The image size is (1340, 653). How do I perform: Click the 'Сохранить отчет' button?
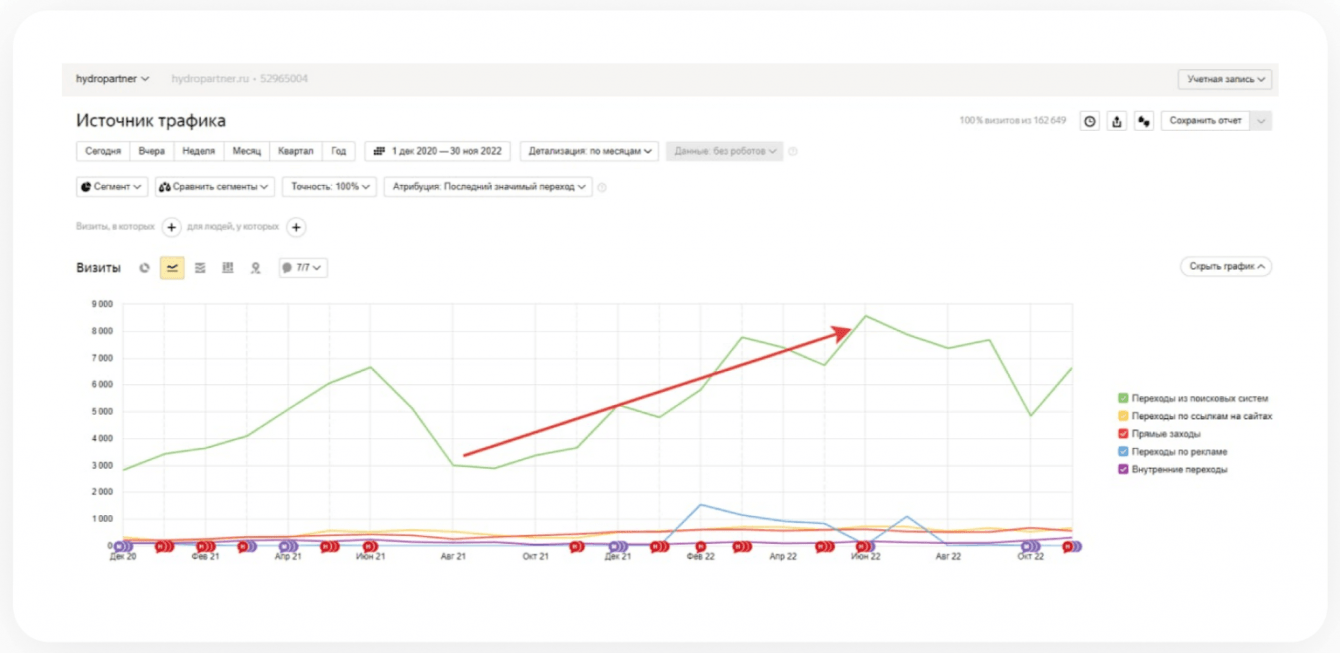click(1205, 121)
